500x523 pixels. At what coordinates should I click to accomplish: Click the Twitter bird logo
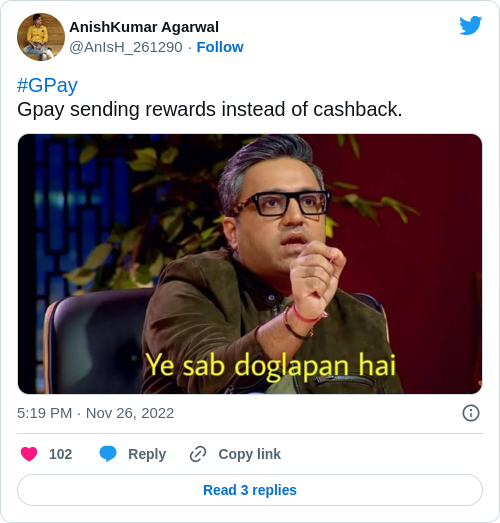click(x=470, y=25)
